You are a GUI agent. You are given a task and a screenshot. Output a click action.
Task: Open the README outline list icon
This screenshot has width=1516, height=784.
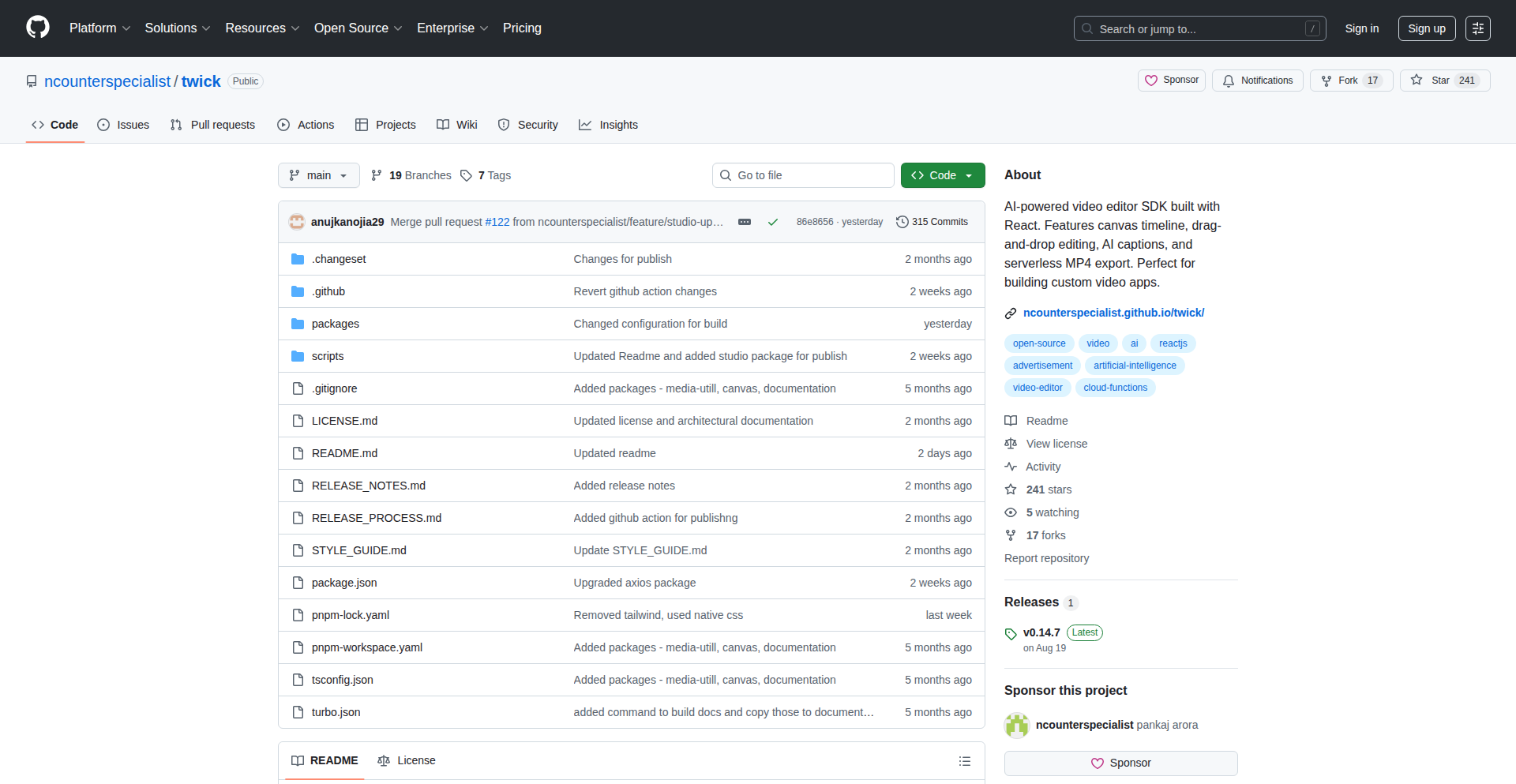point(964,761)
